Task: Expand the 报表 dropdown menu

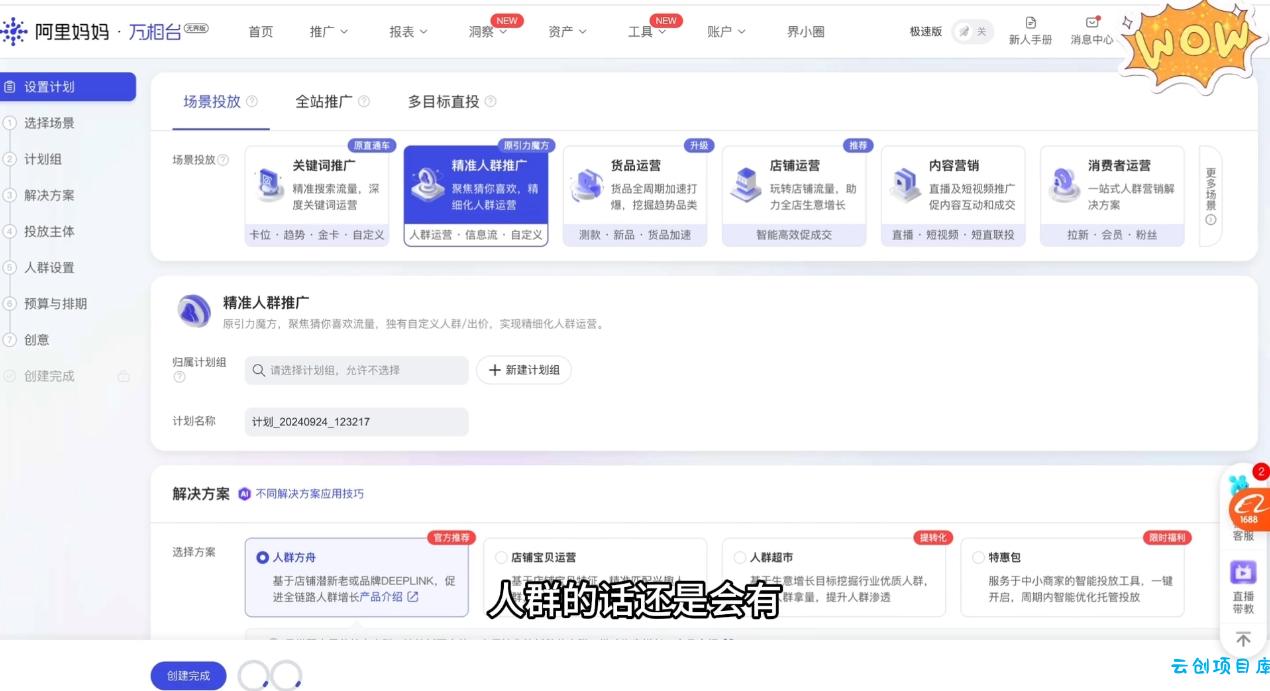Action: tap(408, 32)
